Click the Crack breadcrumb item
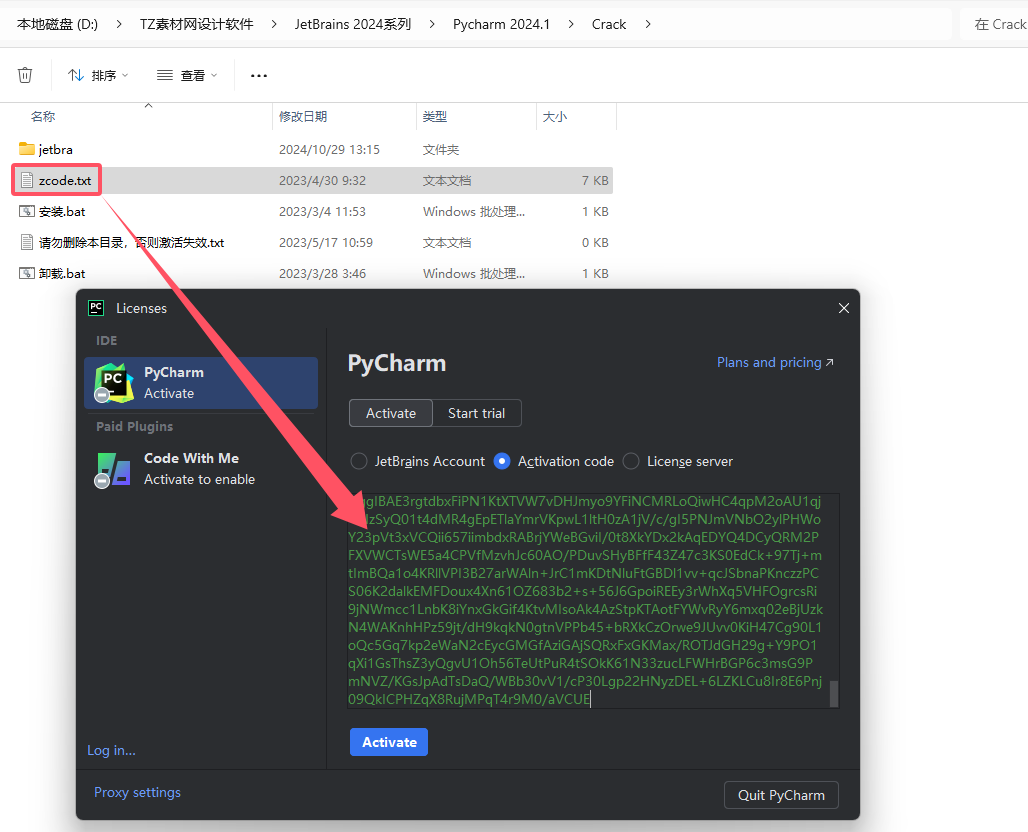Screen dimensions: 1028x832 coord(609,24)
